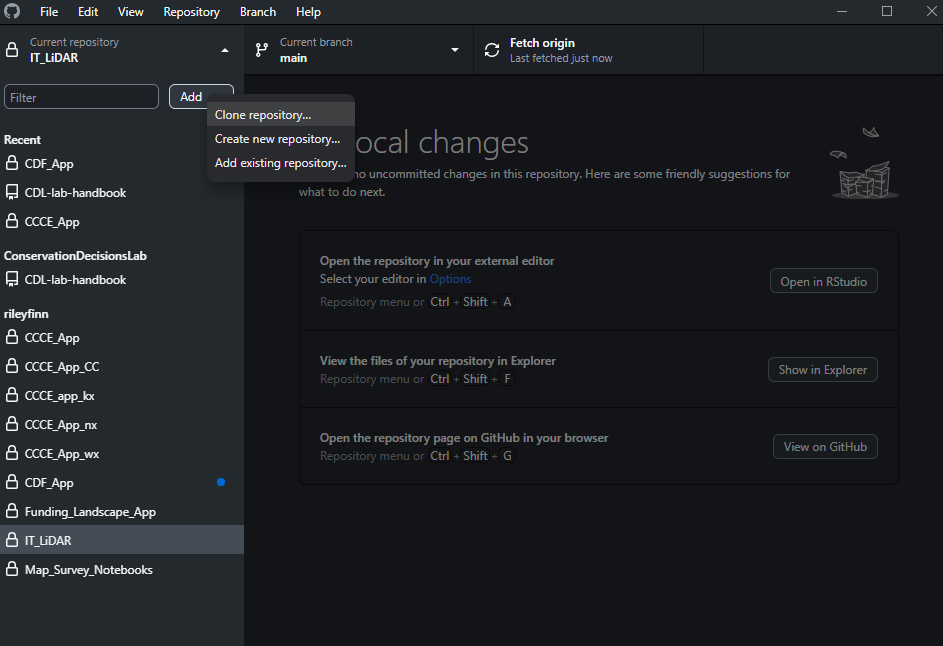Click the lock icon beside Map_Survey_Notebooks
This screenshot has height=646, width=943.
click(x=12, y=570)
